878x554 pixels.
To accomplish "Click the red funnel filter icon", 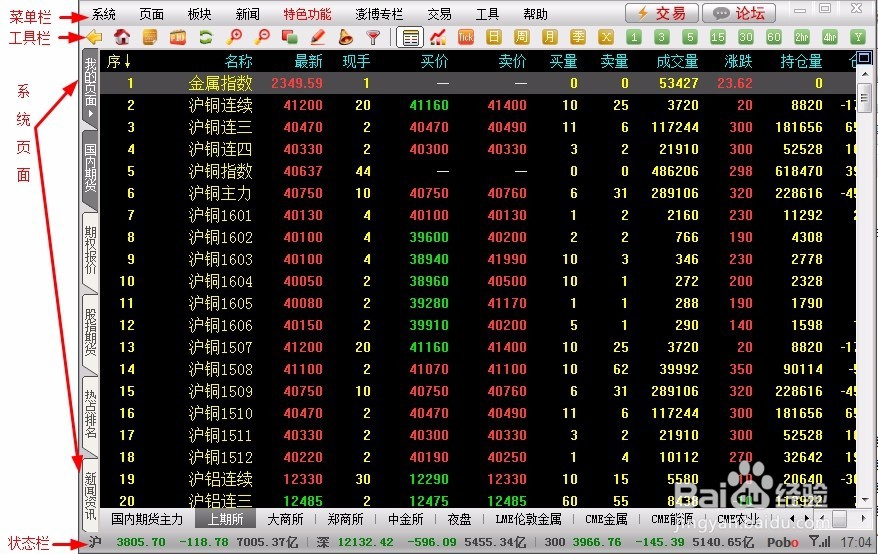I will (x=373, y=38).
